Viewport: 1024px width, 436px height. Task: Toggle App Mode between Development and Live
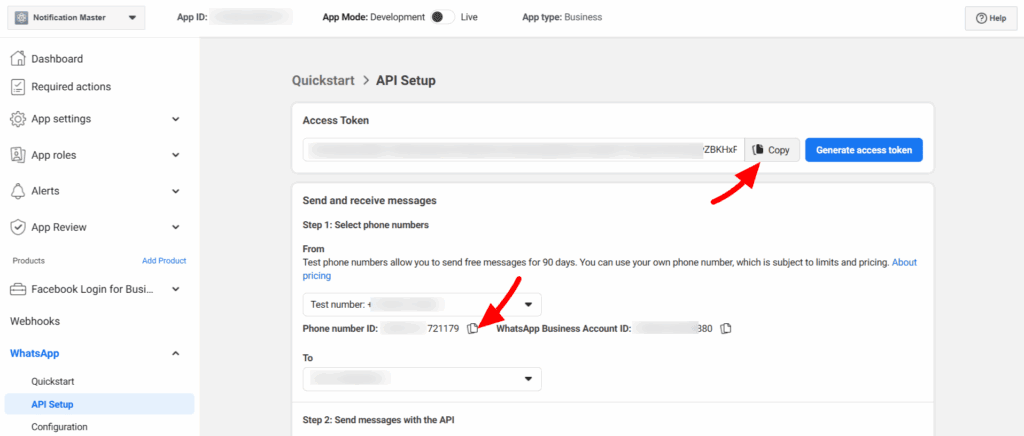click(x=443, y=17)
